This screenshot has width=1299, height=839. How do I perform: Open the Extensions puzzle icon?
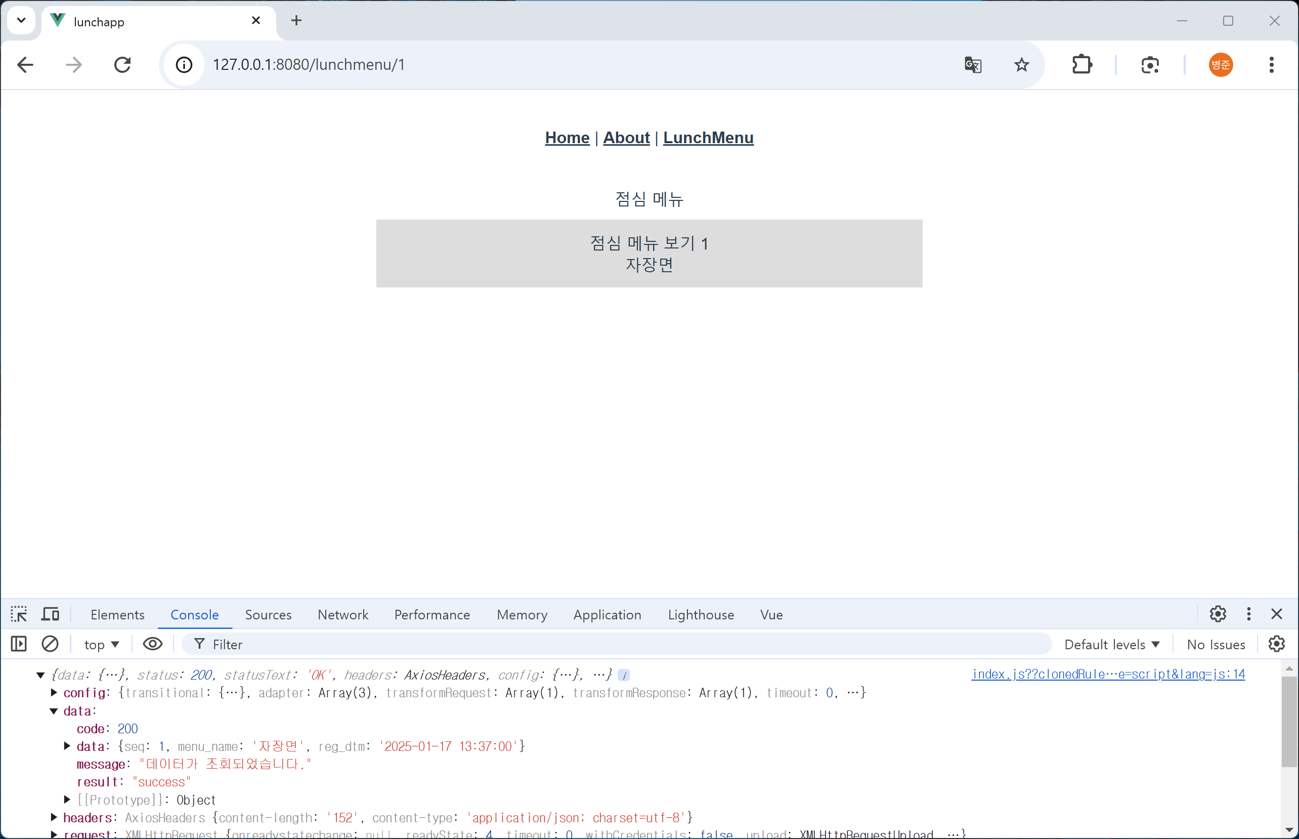[x=1082, y=65]
